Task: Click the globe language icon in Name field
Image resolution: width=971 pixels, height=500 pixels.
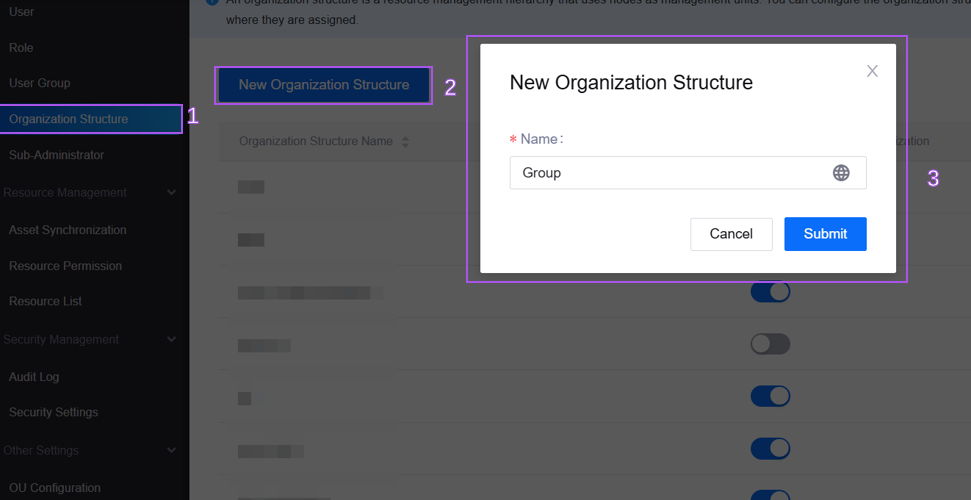Action: pos(841,173)
